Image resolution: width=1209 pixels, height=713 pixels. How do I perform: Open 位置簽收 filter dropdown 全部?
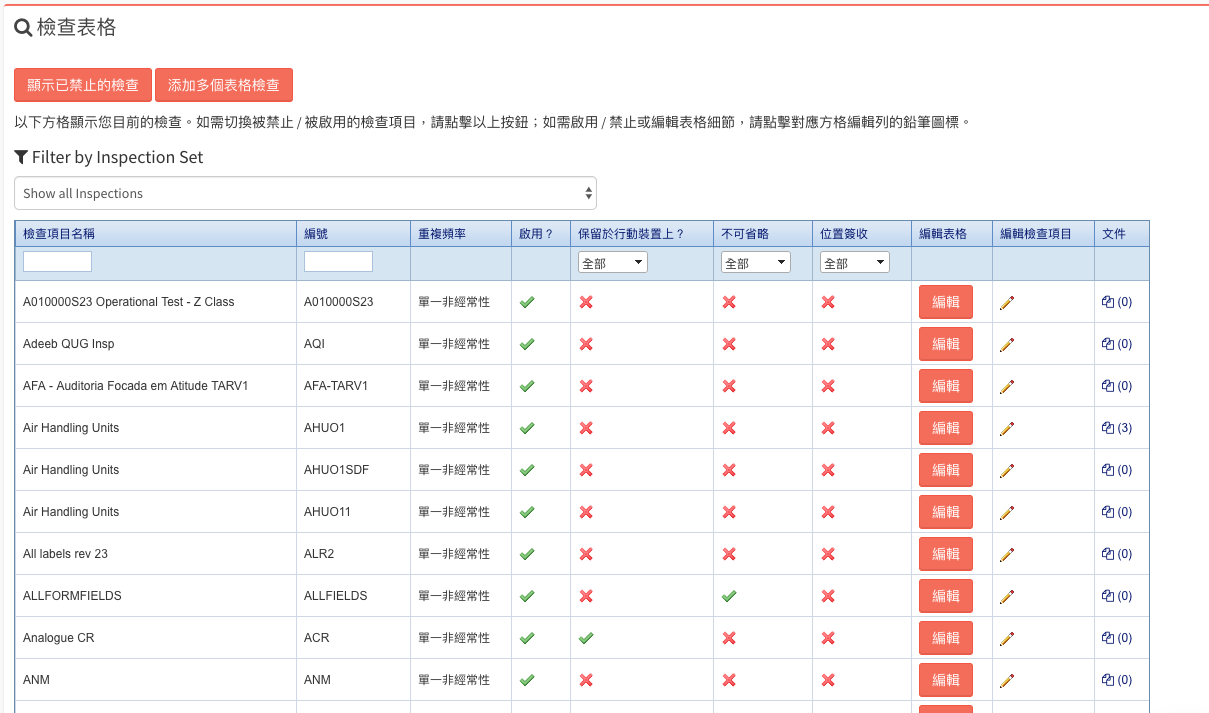coord(855,263)
